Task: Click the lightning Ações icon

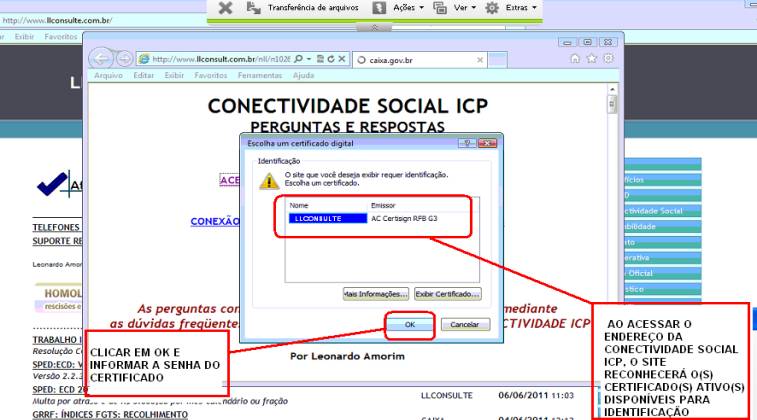Action: [379, 8]
